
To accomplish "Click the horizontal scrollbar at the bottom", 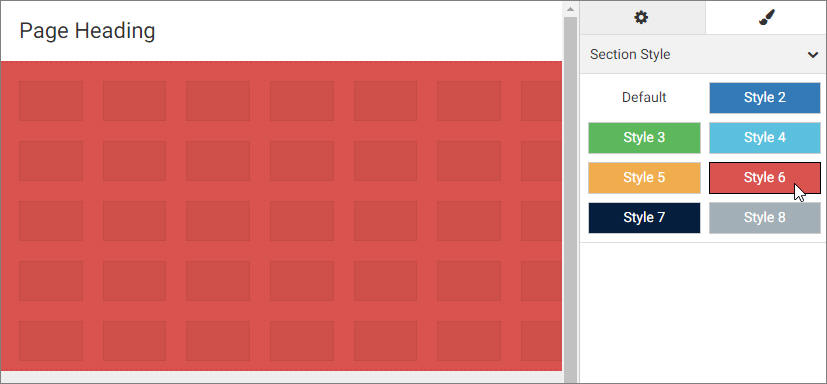I will tap(282, 377).
